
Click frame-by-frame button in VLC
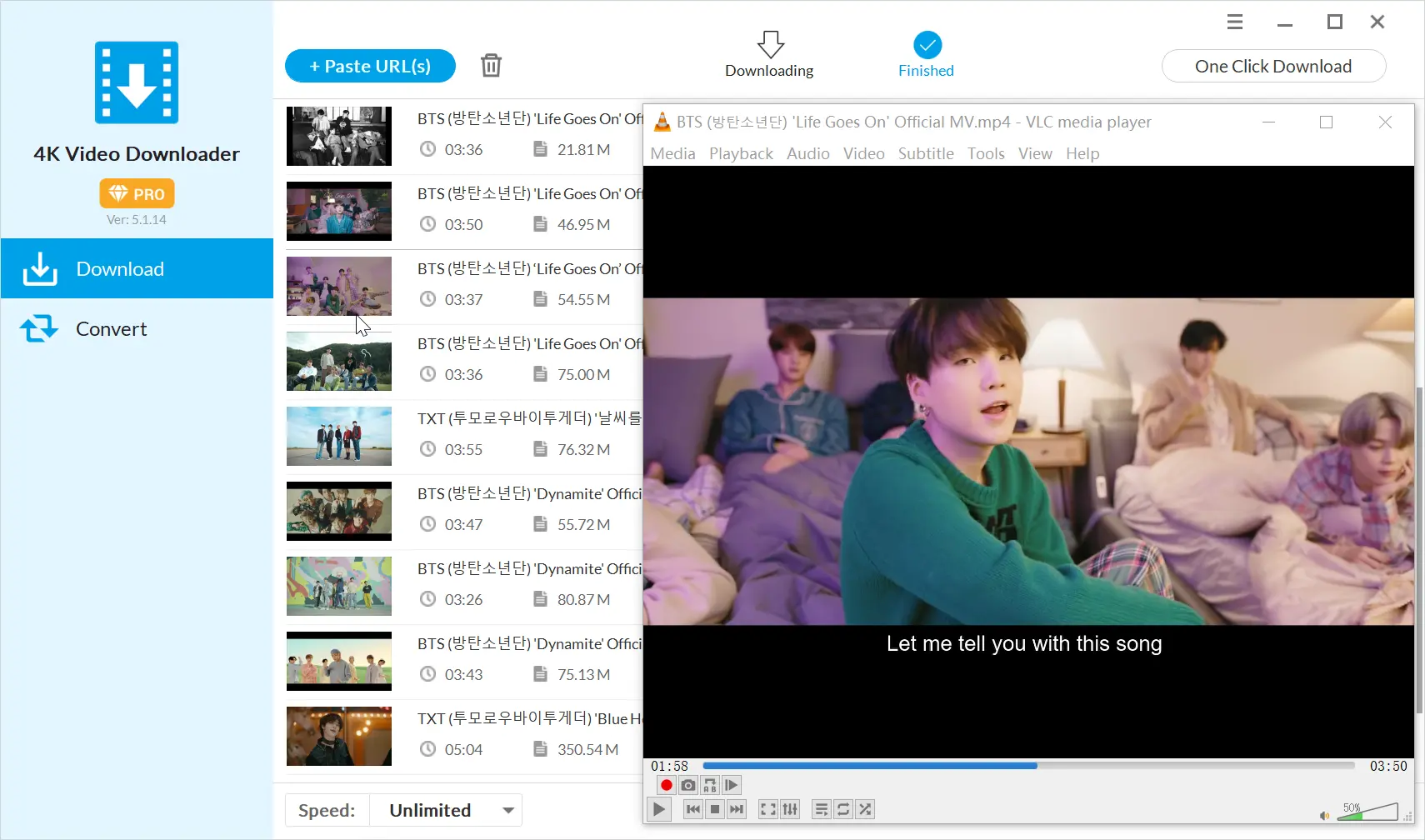click(x=731, y=785)
